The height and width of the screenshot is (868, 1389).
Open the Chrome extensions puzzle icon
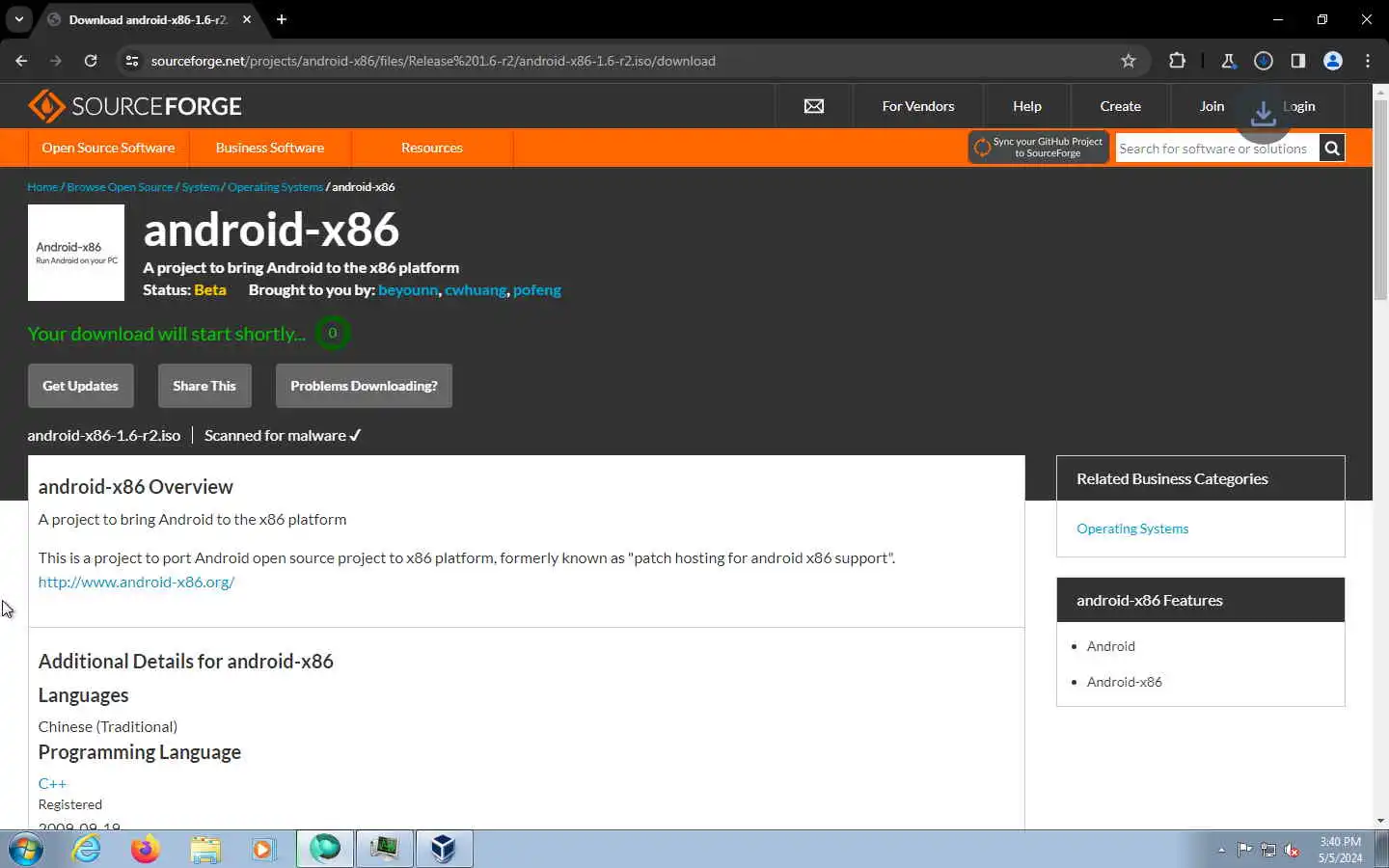[x=1177, y=61]
